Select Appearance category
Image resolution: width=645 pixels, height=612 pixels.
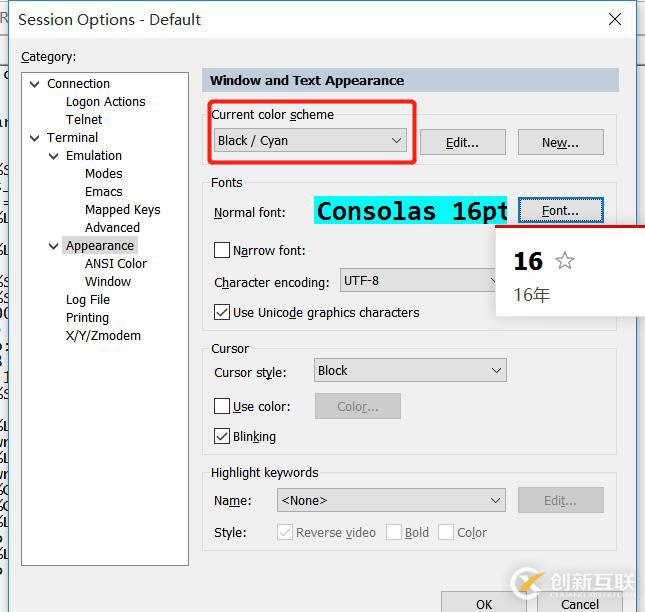(x=100, y=246)
